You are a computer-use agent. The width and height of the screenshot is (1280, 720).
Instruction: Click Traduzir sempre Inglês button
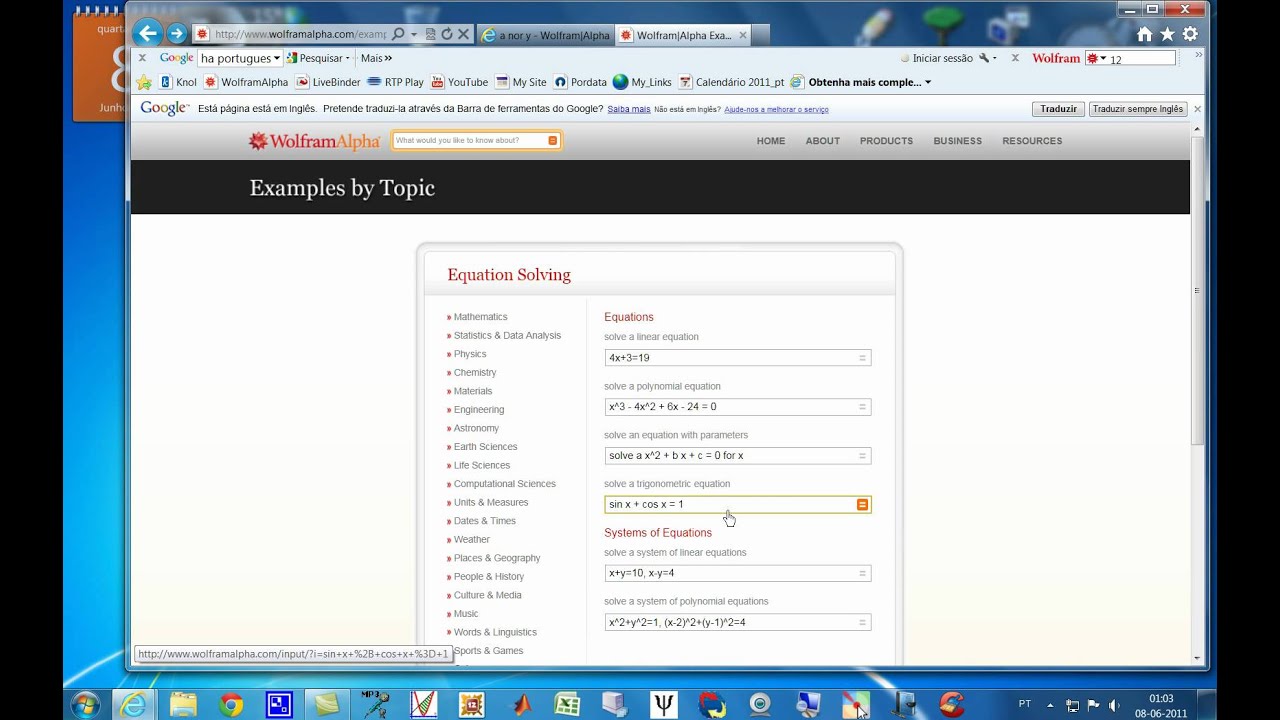click(x=1138, y=109)
